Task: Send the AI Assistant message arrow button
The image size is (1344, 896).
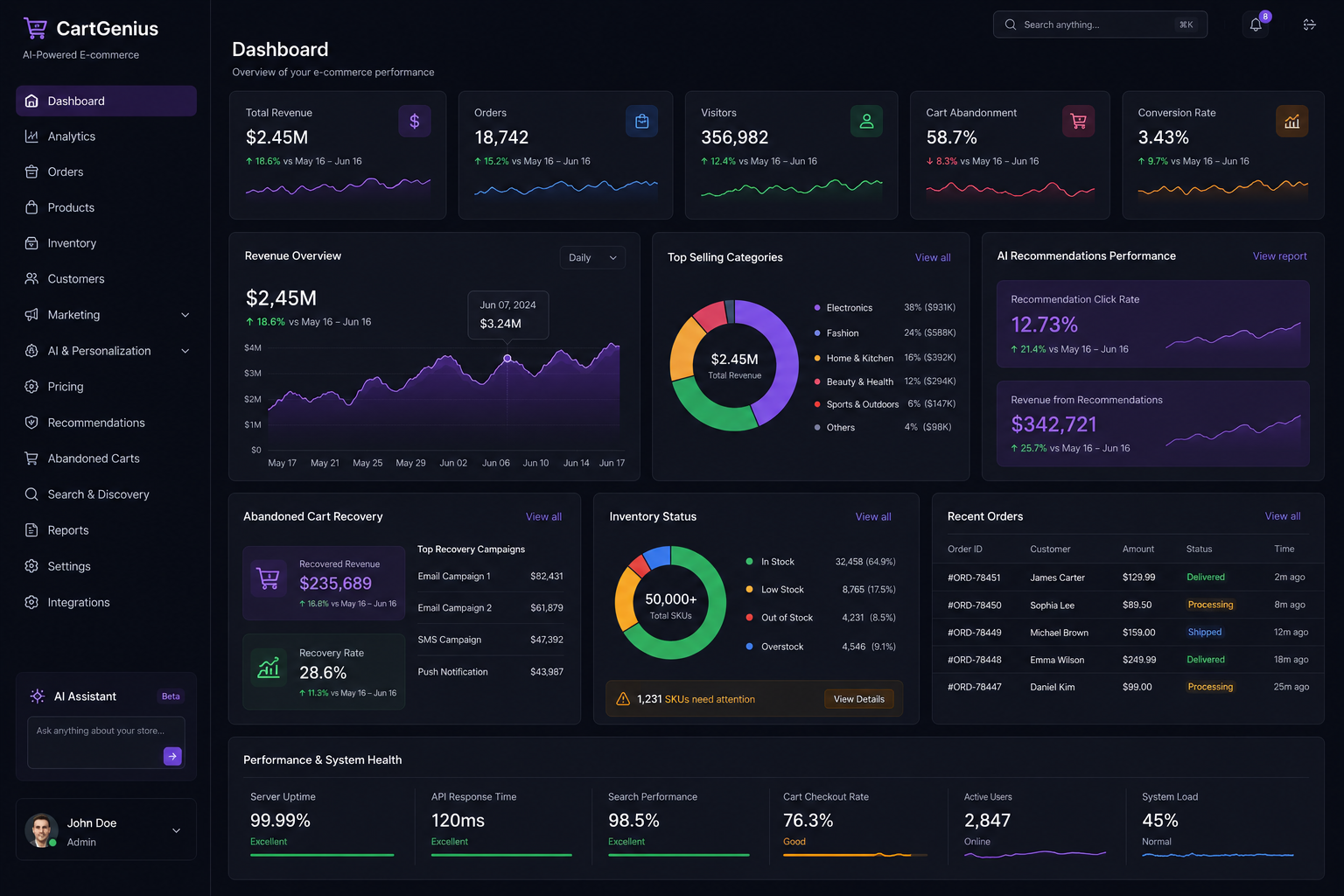Action: click(172, 756)
